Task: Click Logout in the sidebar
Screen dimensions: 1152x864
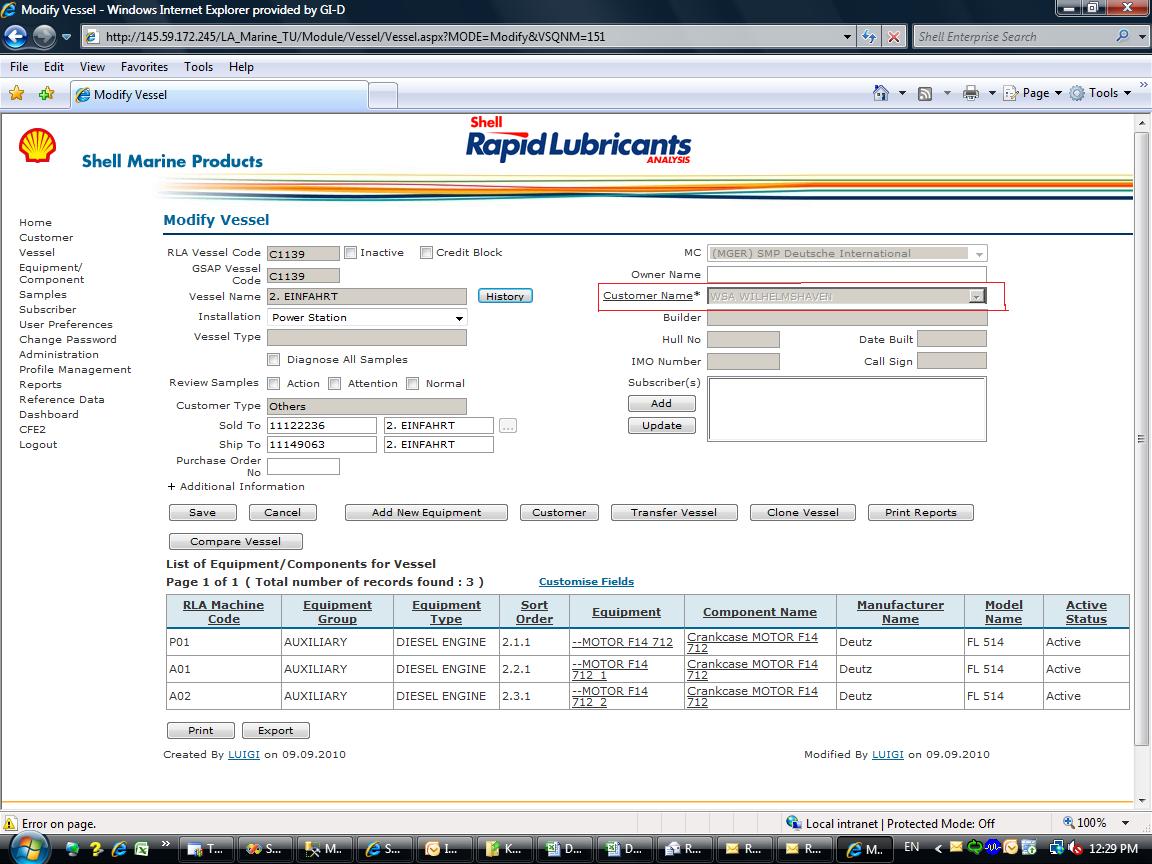Action: coord(38,444)
